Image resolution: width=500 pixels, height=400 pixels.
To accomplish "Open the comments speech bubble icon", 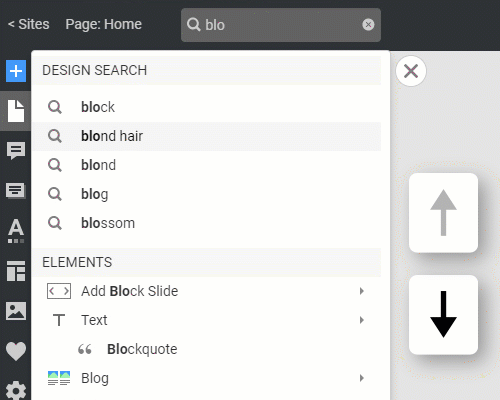I will 16,151.
